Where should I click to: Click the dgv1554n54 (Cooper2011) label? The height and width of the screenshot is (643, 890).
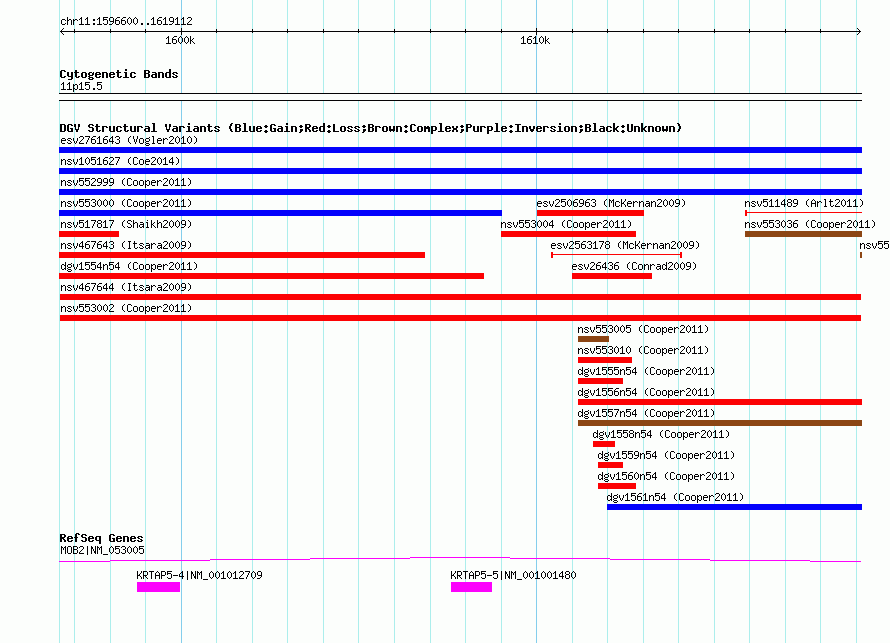129,266
